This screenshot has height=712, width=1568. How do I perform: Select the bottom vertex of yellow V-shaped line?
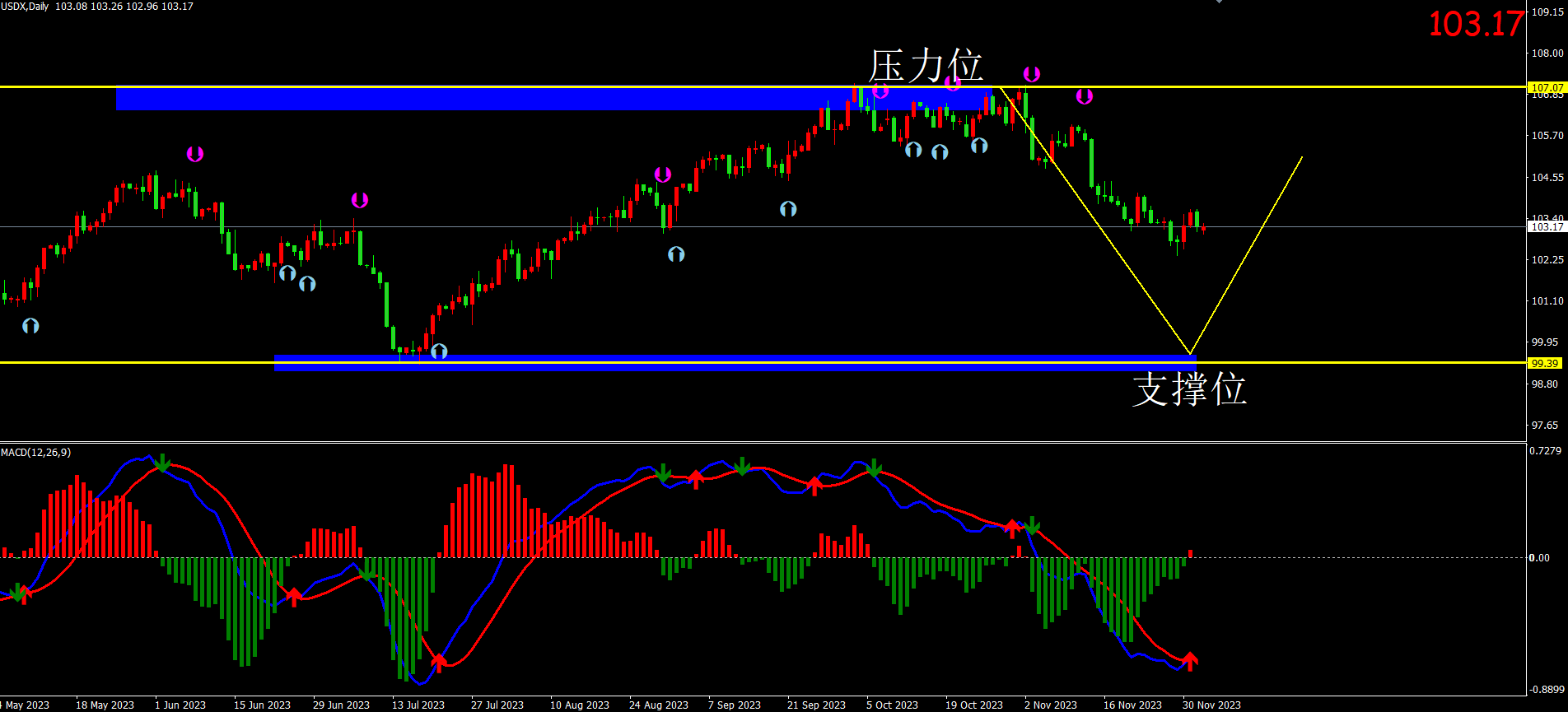(x=1191, y=354)
